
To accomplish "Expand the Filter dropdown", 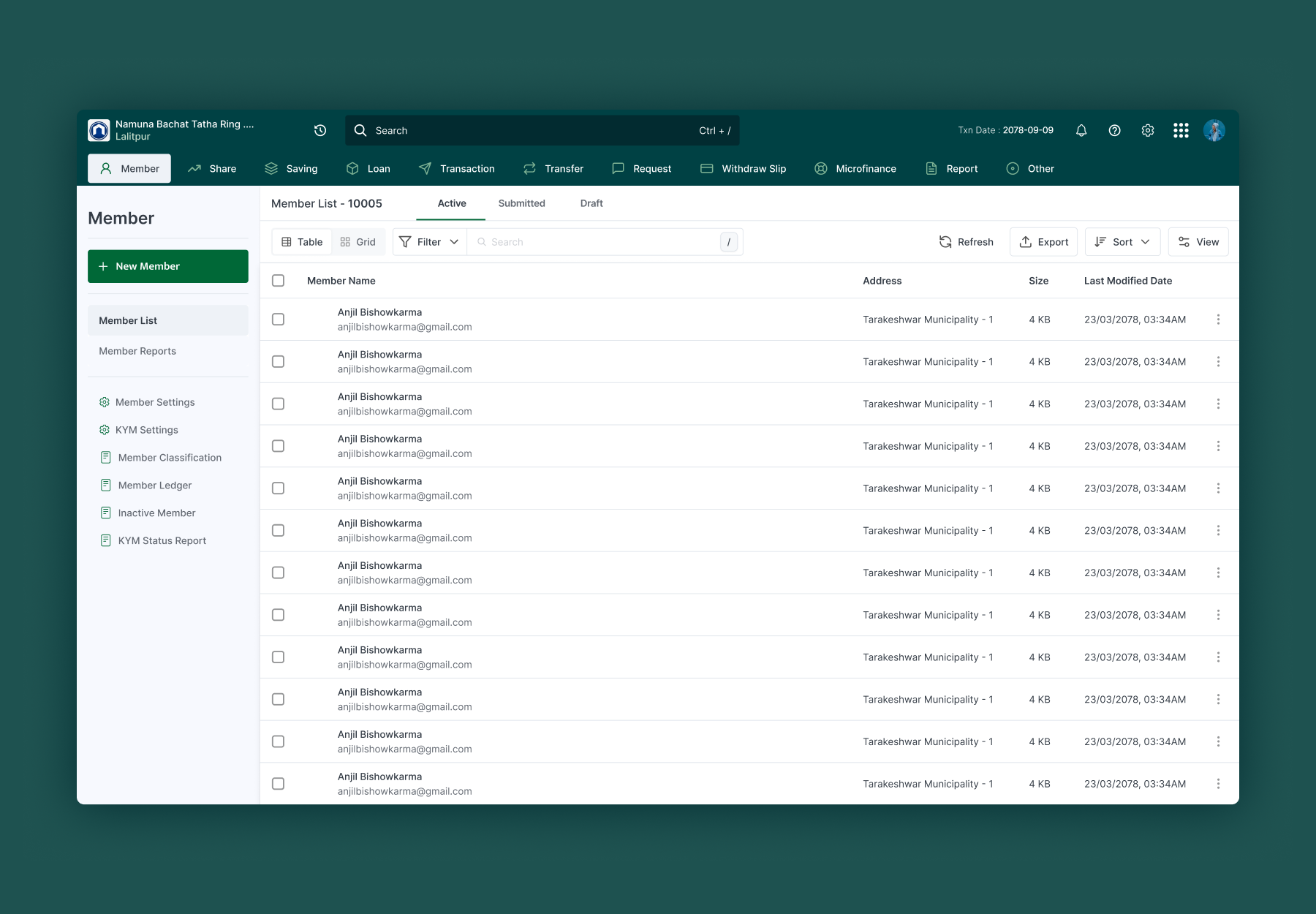I will click(x=429, y=242).
